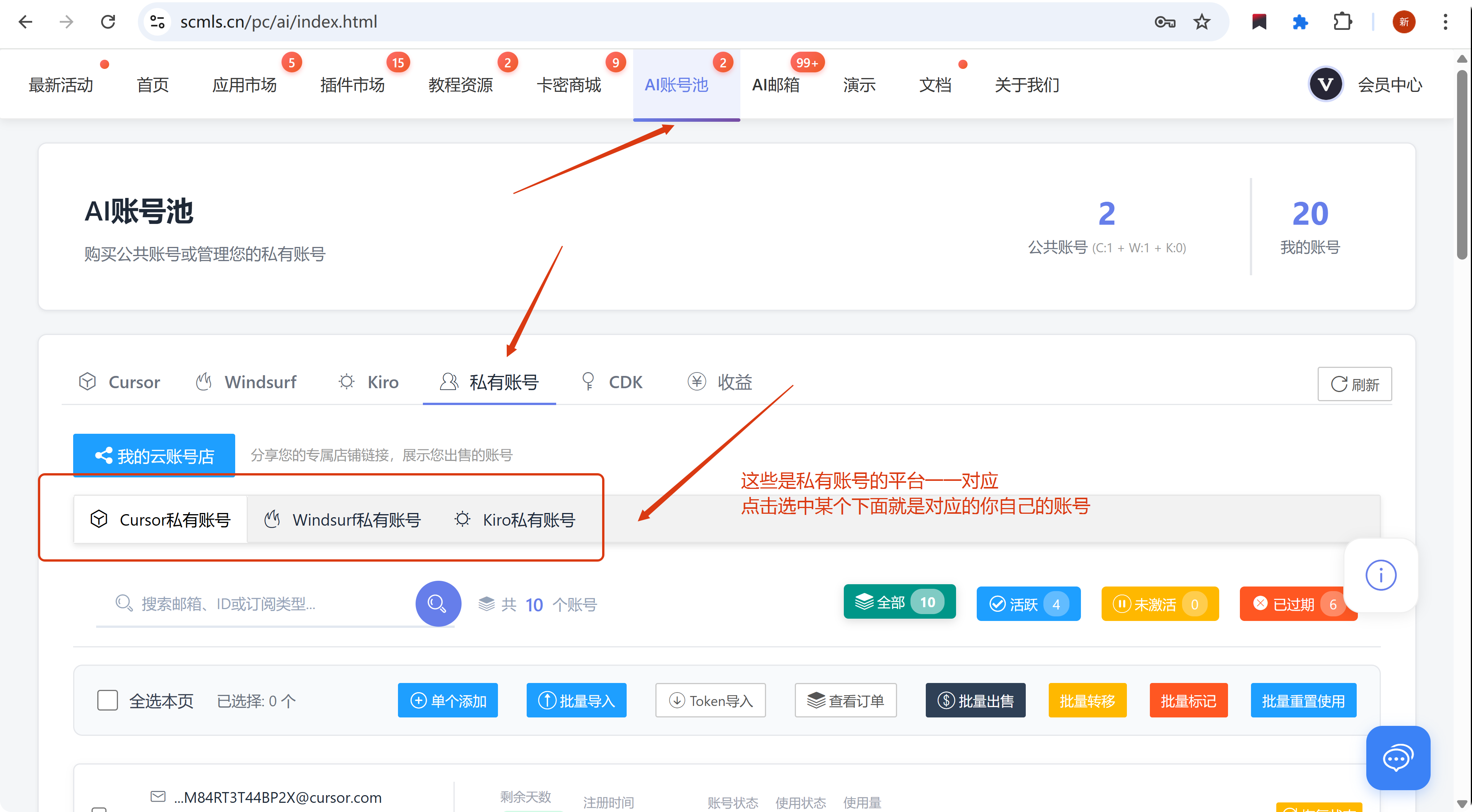Click the bookmark star icon in address bar
This screenshot has height=812, width=1472.
pyautogui.click(x=1202, y=22)
